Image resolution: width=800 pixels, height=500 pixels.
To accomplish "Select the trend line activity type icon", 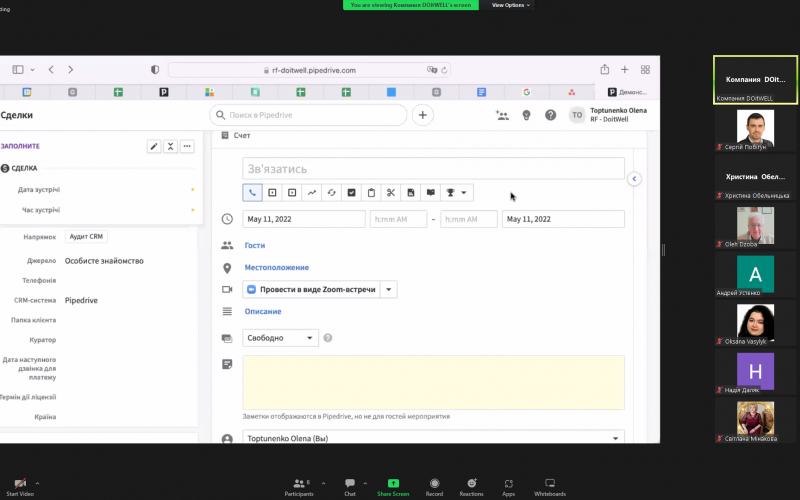I will (x=312, y=193).
